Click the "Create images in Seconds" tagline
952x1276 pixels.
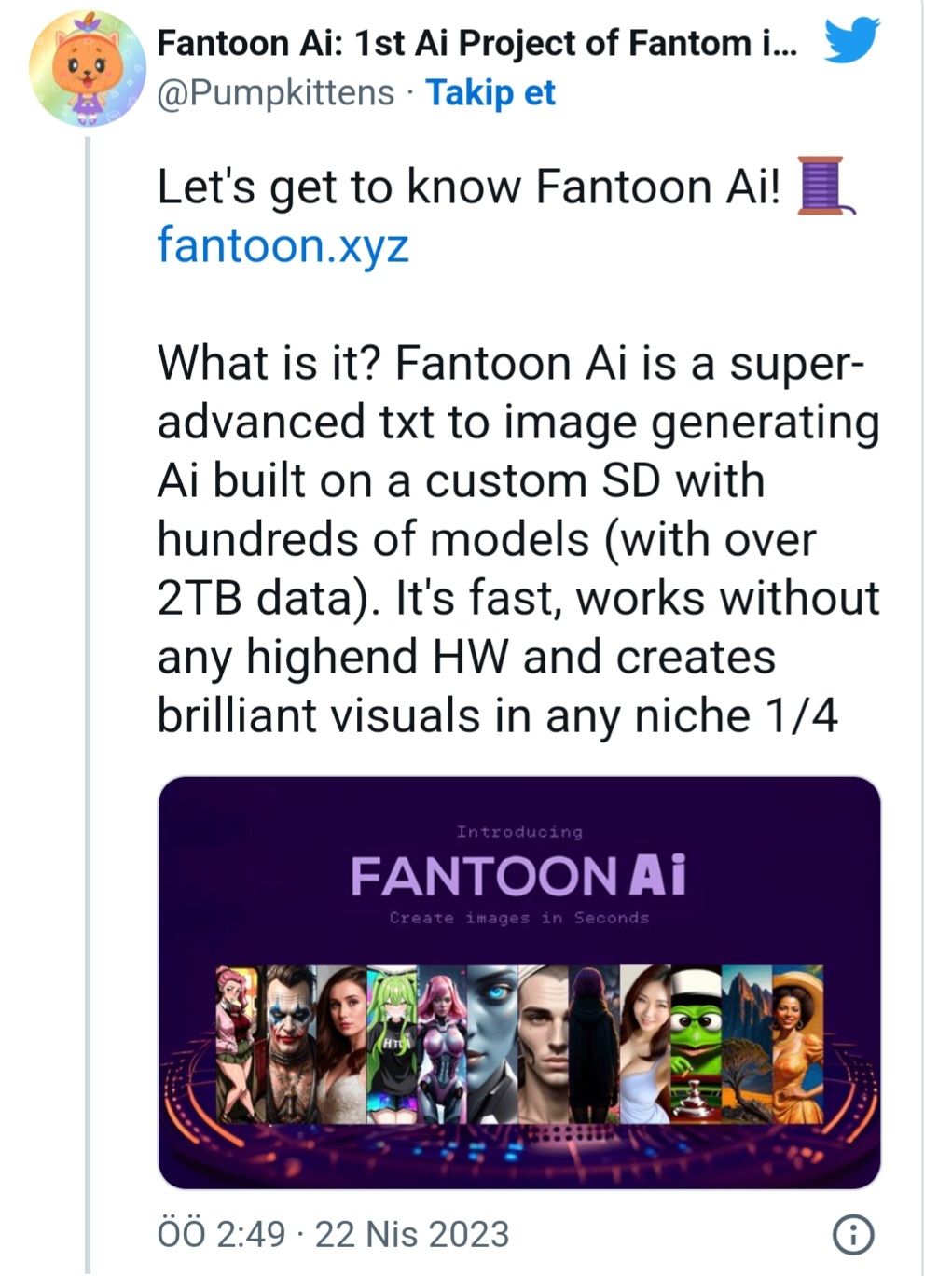(x=519, y=918)
